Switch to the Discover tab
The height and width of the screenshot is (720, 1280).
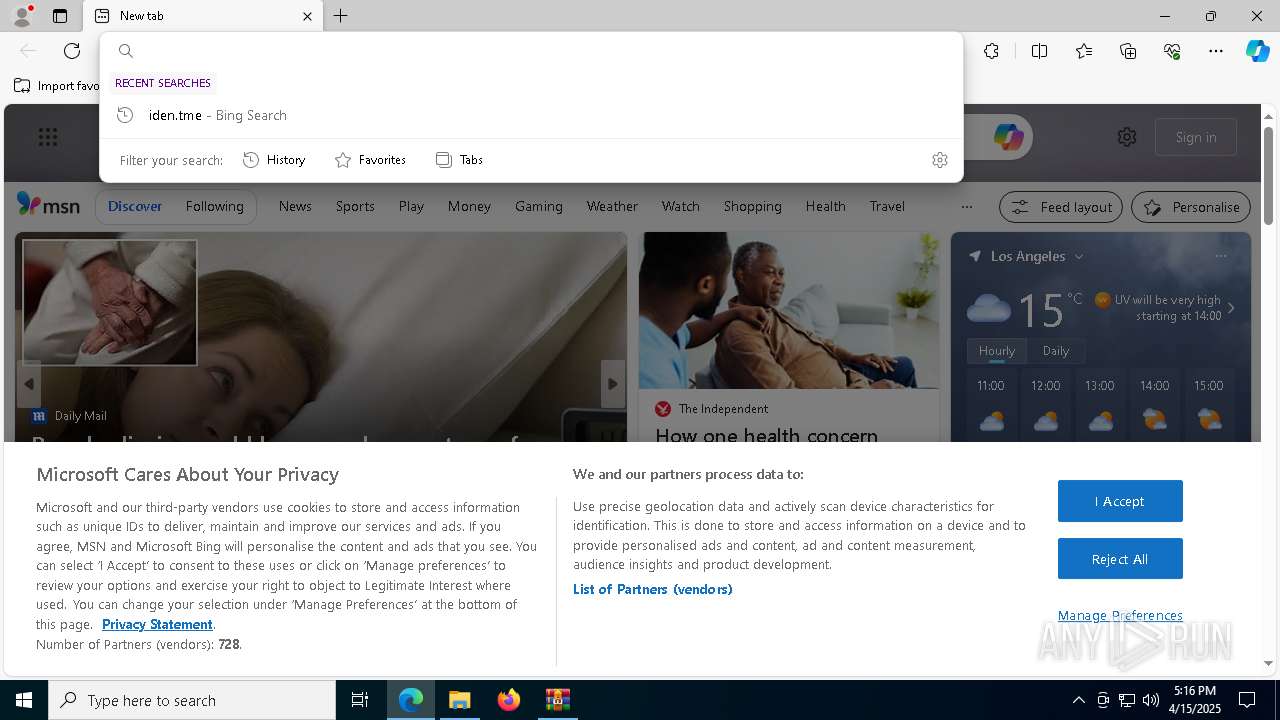coord(135,206)
